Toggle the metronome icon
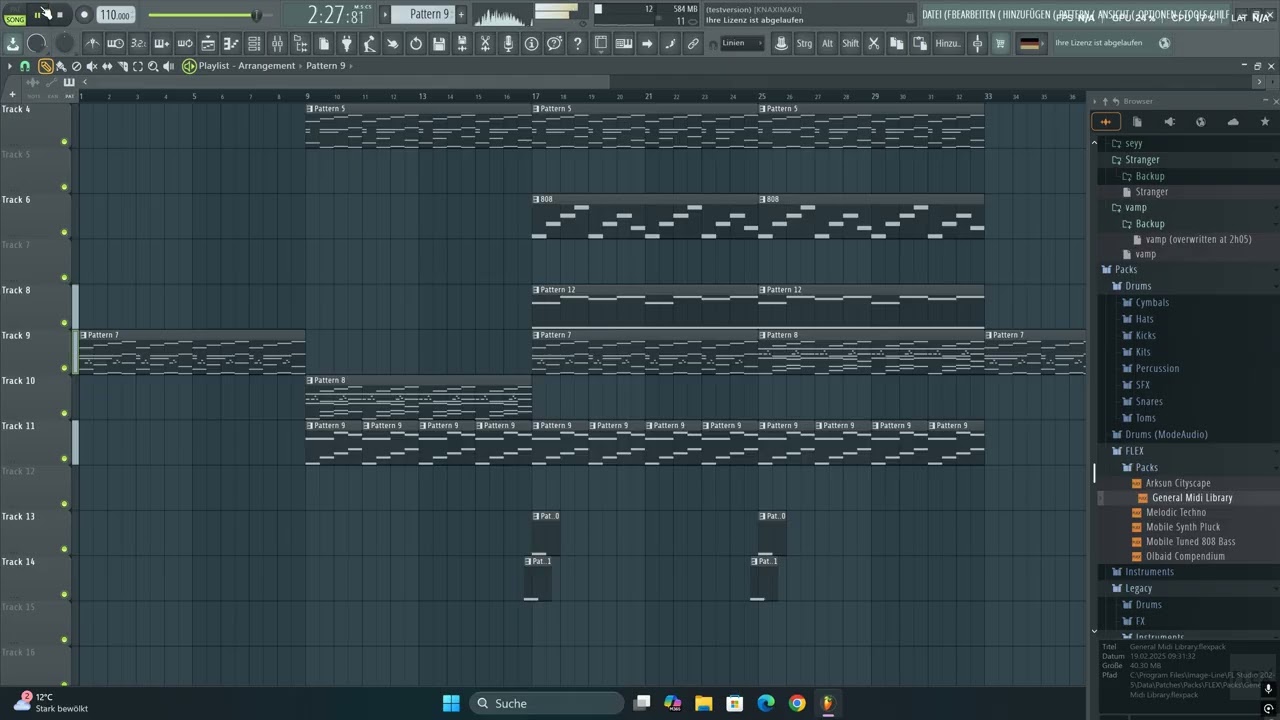1280x720 pixels. (x=92, y=43)
